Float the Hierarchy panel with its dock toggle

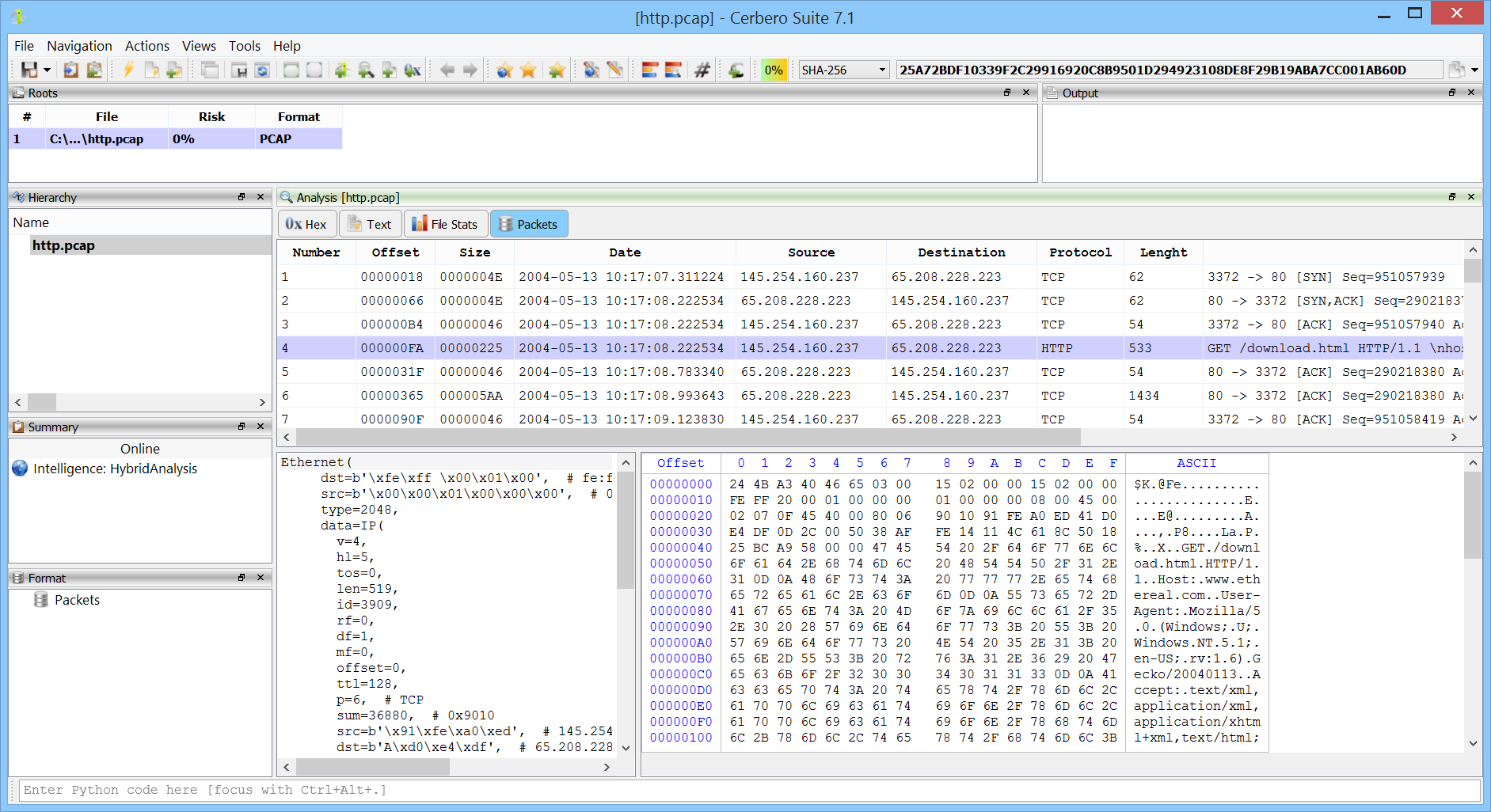(242, 197)
